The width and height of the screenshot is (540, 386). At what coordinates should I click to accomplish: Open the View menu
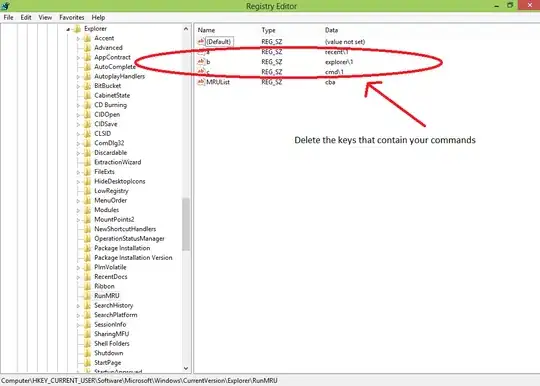click(x=45, y=17)
